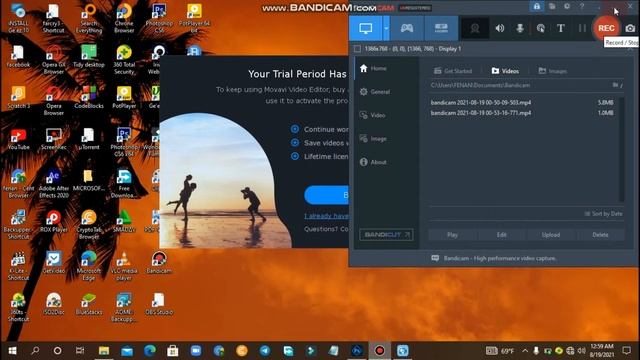Toggle microphone recording in Bandicam
Viewport: 640px width, 360px height.
520,28
